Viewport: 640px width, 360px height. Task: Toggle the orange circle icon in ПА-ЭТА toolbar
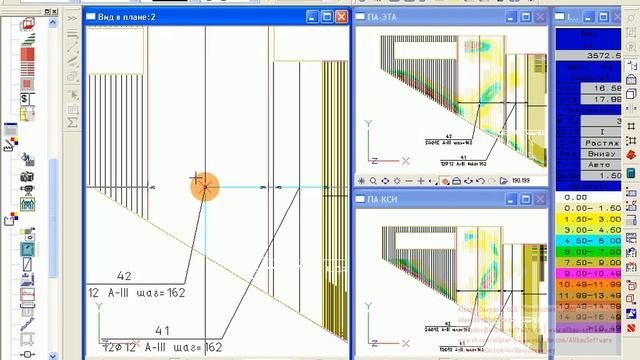[444, 181]
